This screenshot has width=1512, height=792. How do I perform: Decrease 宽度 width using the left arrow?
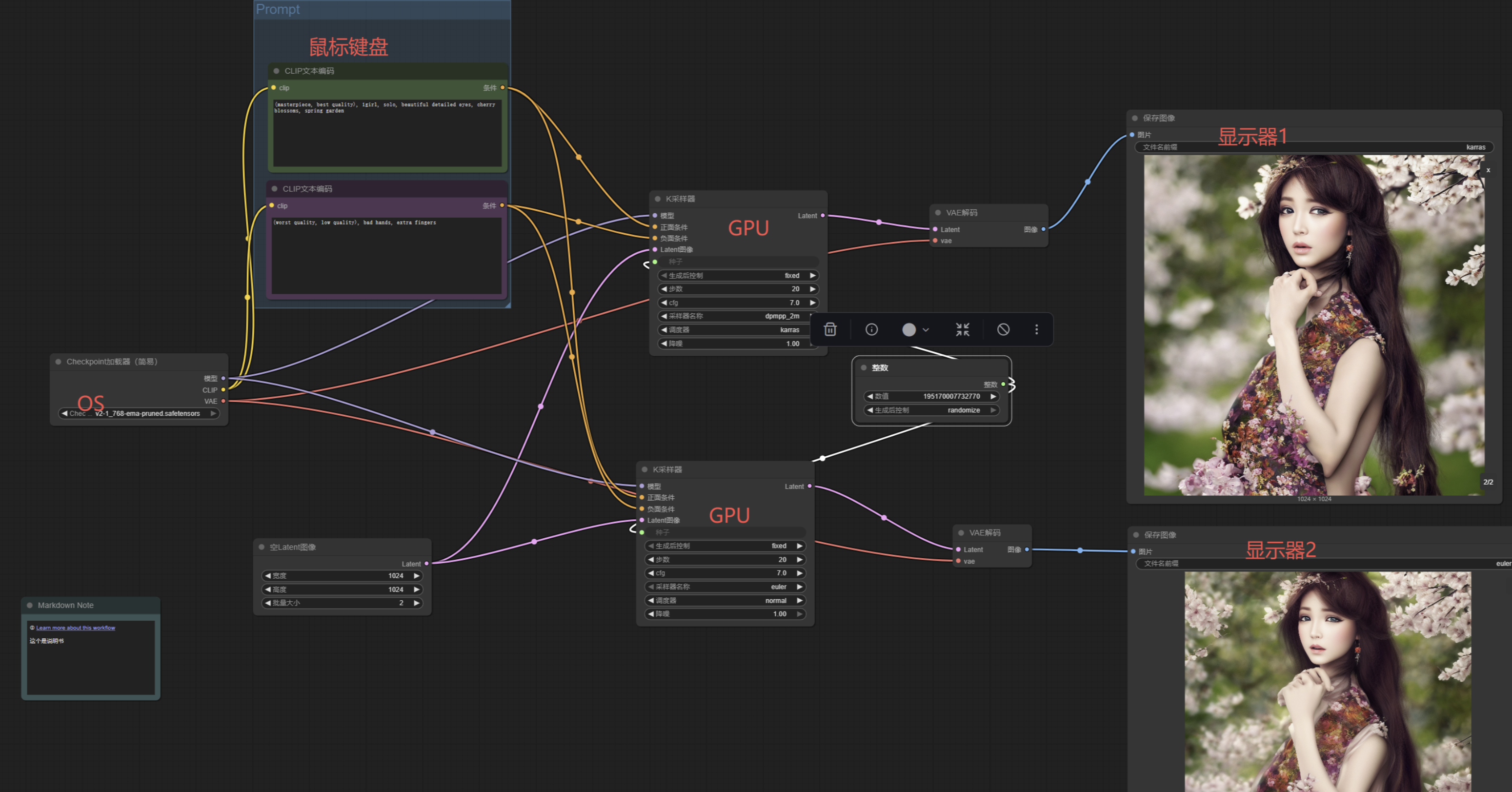[x=268, y=576]
